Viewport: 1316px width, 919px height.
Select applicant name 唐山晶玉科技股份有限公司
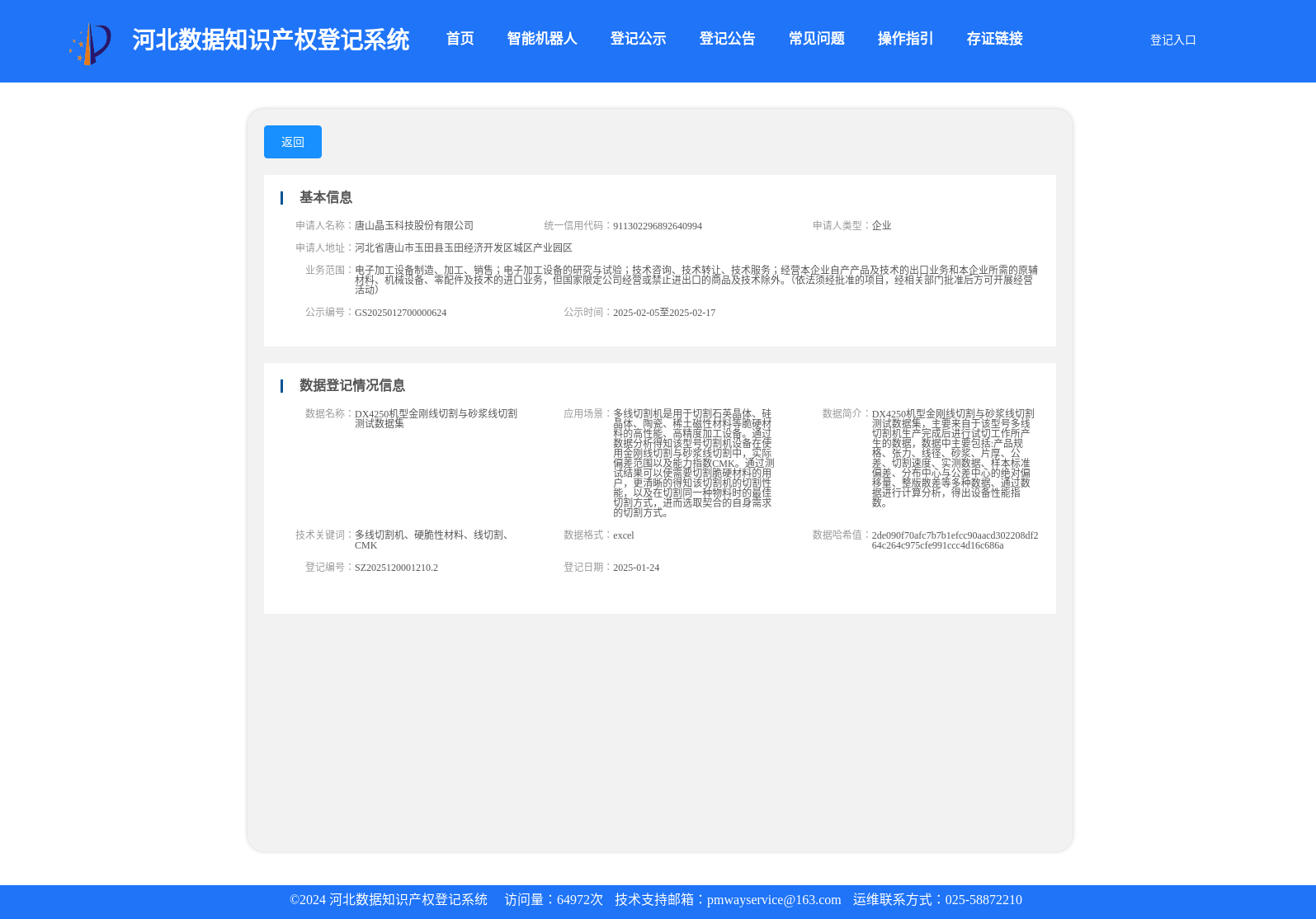point(414,225)
